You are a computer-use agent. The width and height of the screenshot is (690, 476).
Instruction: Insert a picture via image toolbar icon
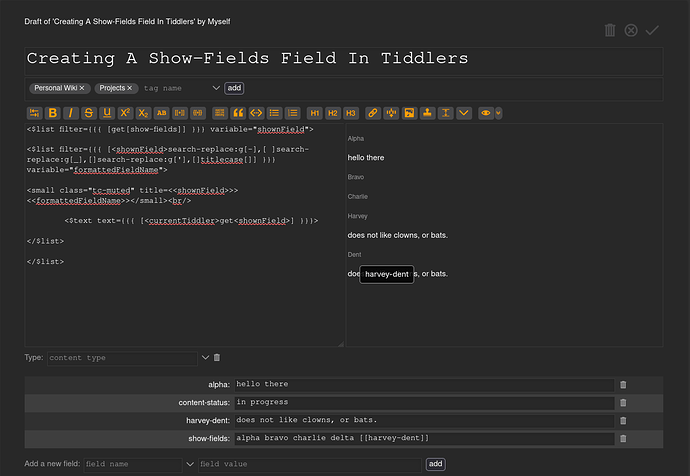coord(409,113)
